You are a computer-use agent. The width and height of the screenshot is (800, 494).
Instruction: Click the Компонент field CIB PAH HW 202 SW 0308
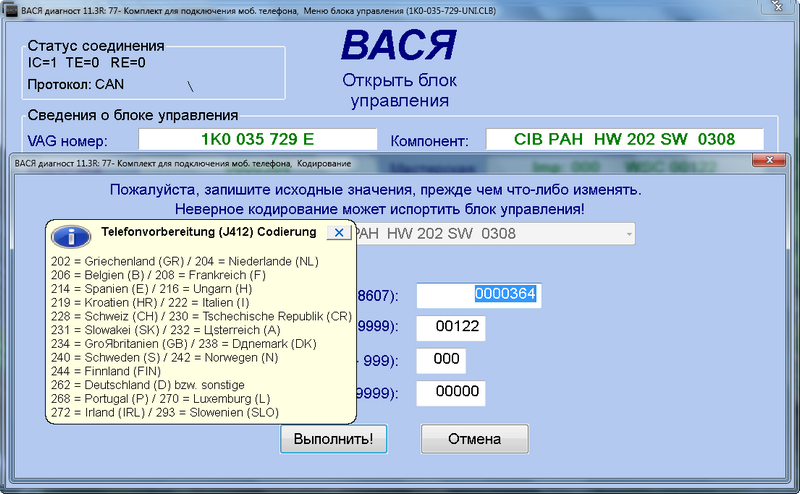(x=624, y=139)
